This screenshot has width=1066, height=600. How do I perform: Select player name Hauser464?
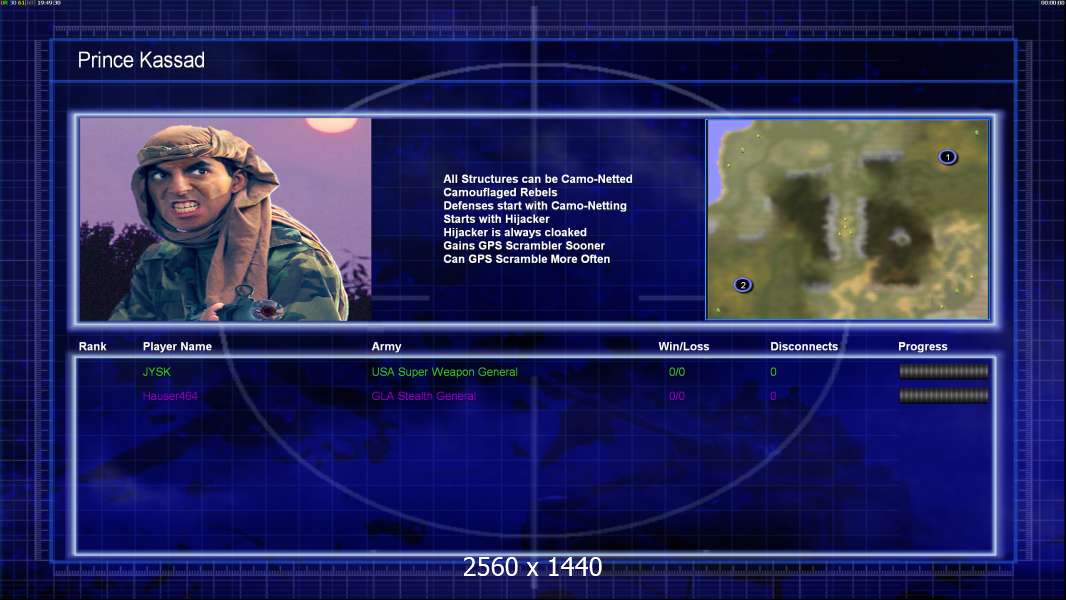(170, 396)
